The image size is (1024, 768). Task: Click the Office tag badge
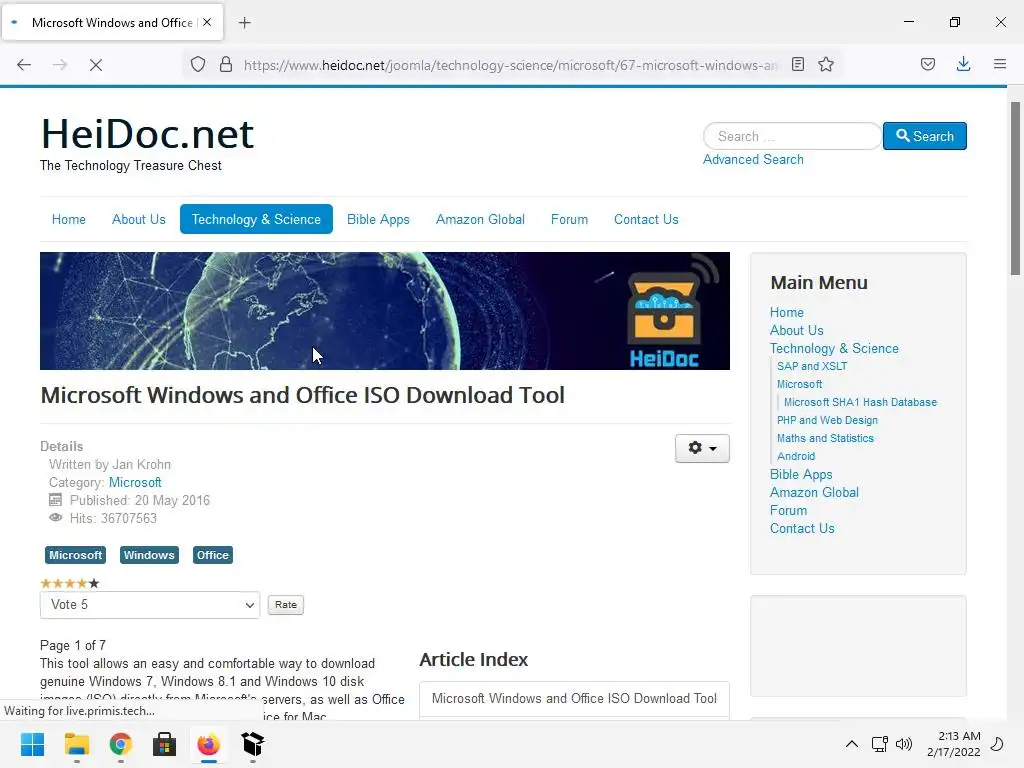click(x=213, y=555)
